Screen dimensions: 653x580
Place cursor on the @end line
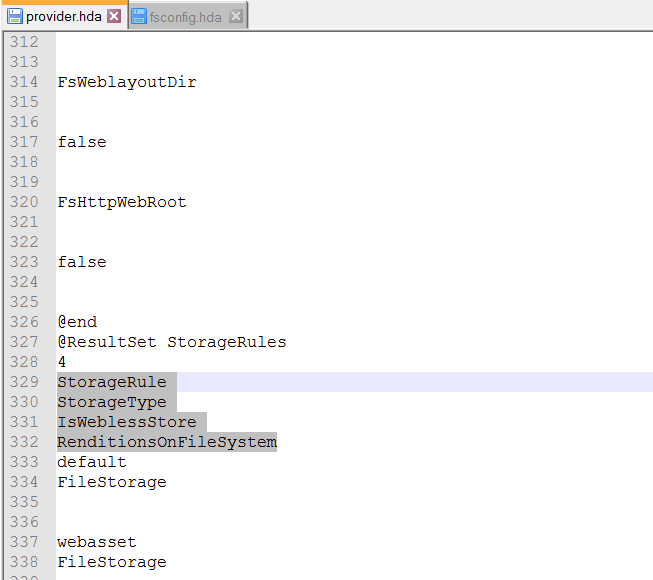pos(77,322)
